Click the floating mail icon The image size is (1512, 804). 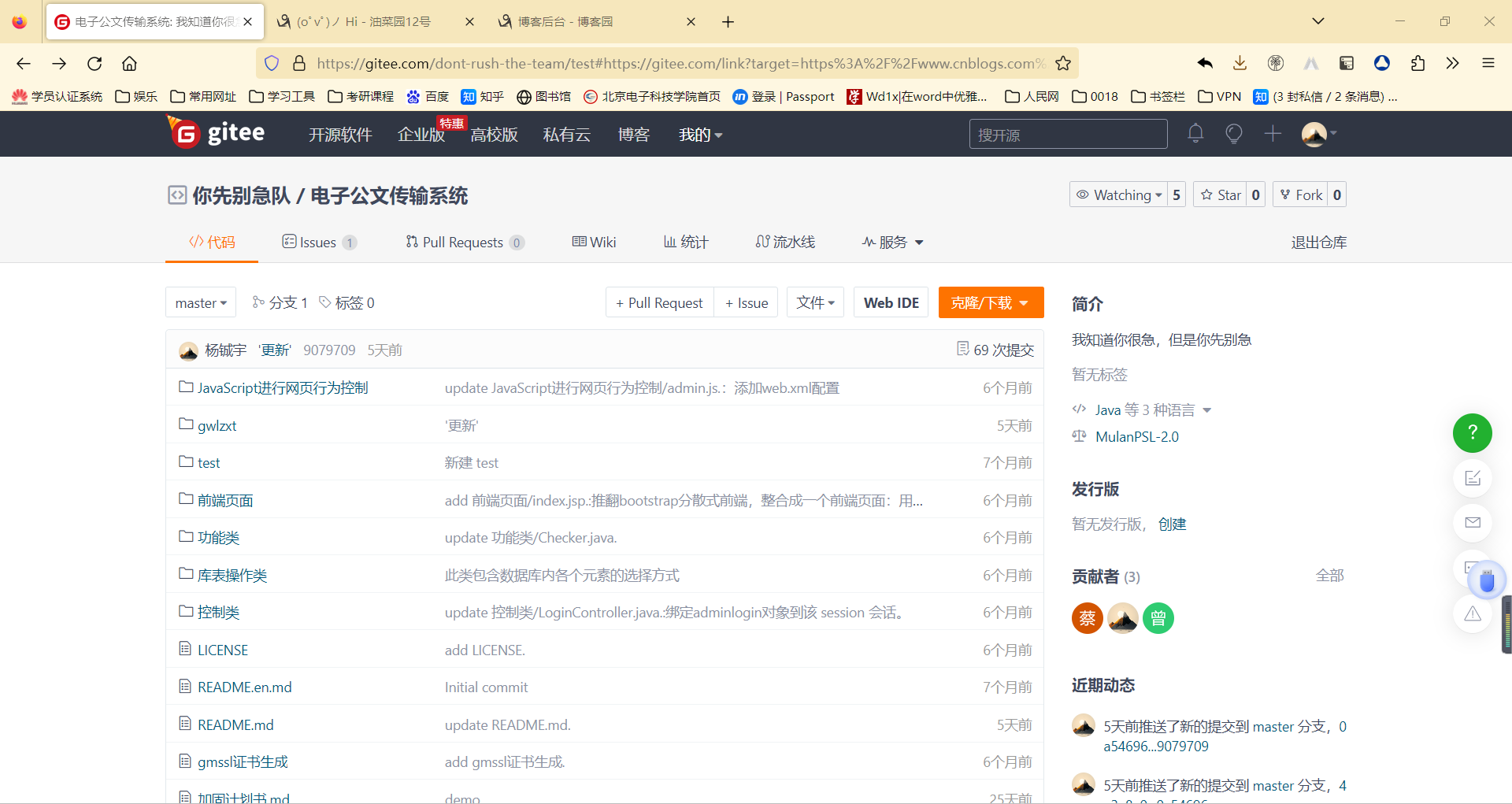pyautogui.click(x=1473, y=522)
